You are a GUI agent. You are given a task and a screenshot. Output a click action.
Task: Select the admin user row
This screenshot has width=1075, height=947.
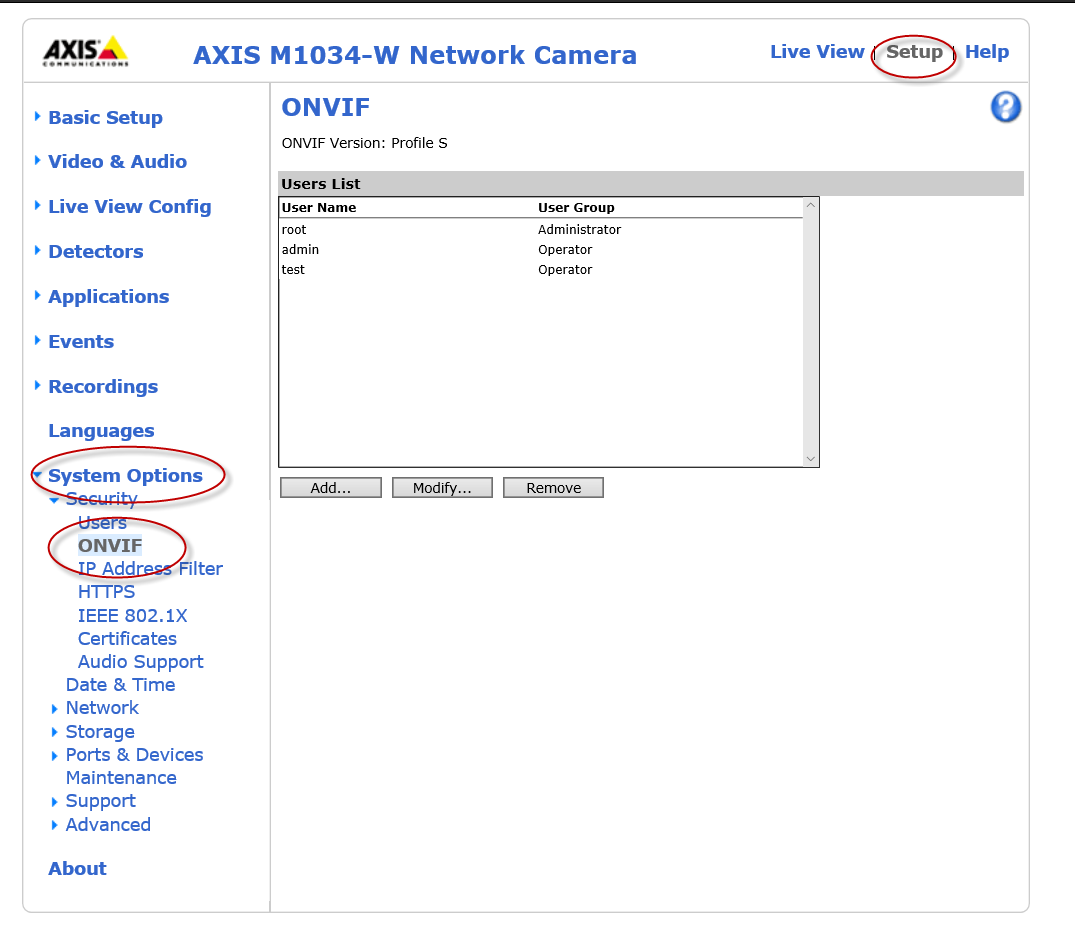coord(541,250)
